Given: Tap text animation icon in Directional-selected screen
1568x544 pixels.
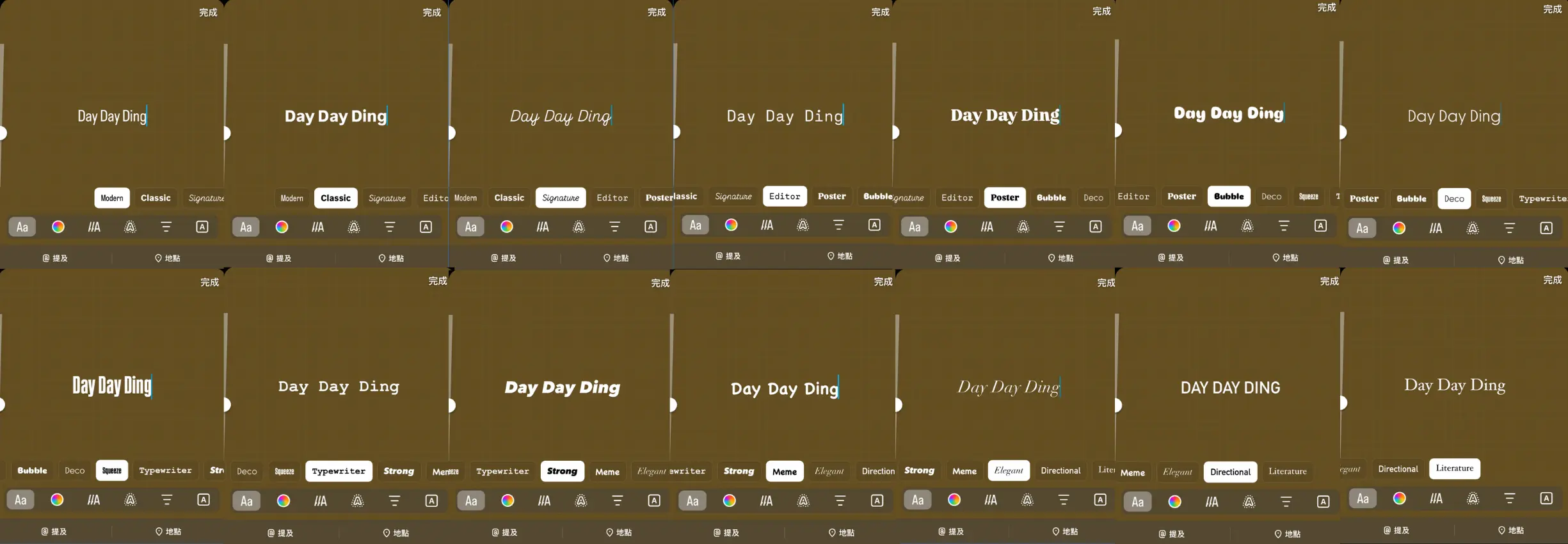Looking at the screenshot, I should (x=1212, y=502).
